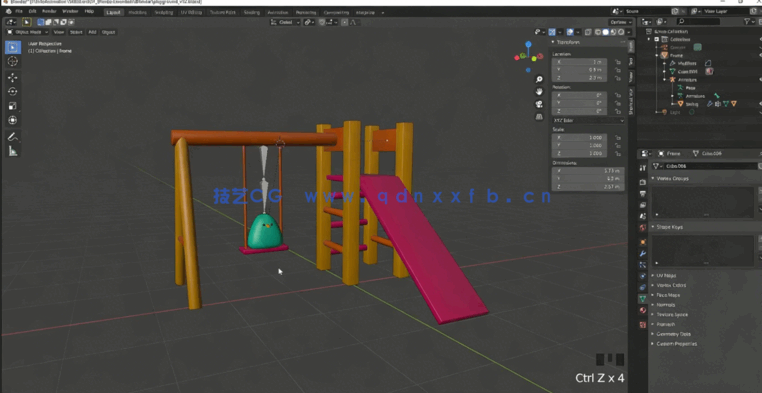The height and width of the screenshot is (393, 762).
Task: Open the View Layer properties tab icon
Action: pyautogui.click(x=643, y=205)
